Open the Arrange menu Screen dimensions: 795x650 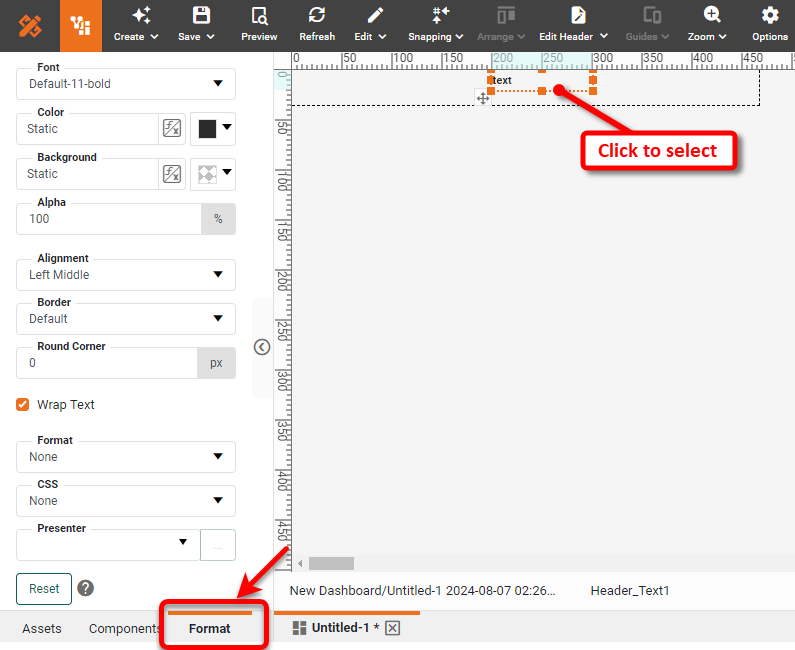point(501,24)
